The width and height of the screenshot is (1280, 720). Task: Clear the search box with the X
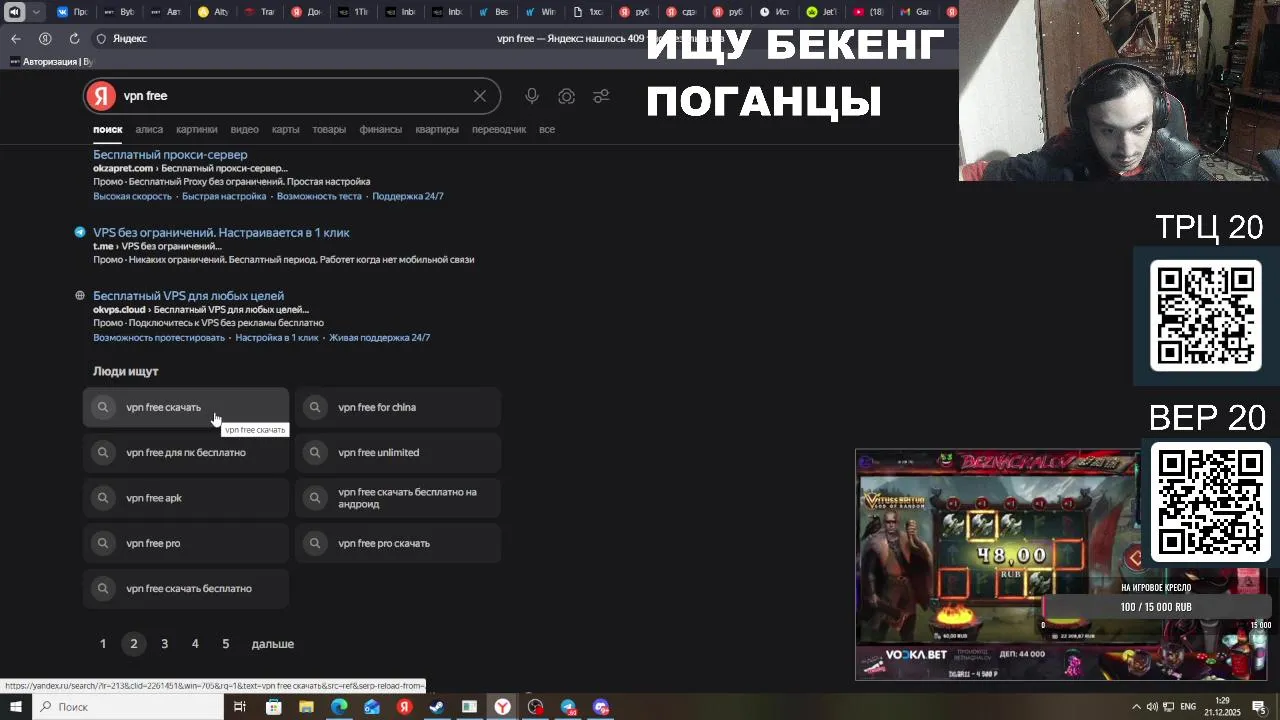480,96
